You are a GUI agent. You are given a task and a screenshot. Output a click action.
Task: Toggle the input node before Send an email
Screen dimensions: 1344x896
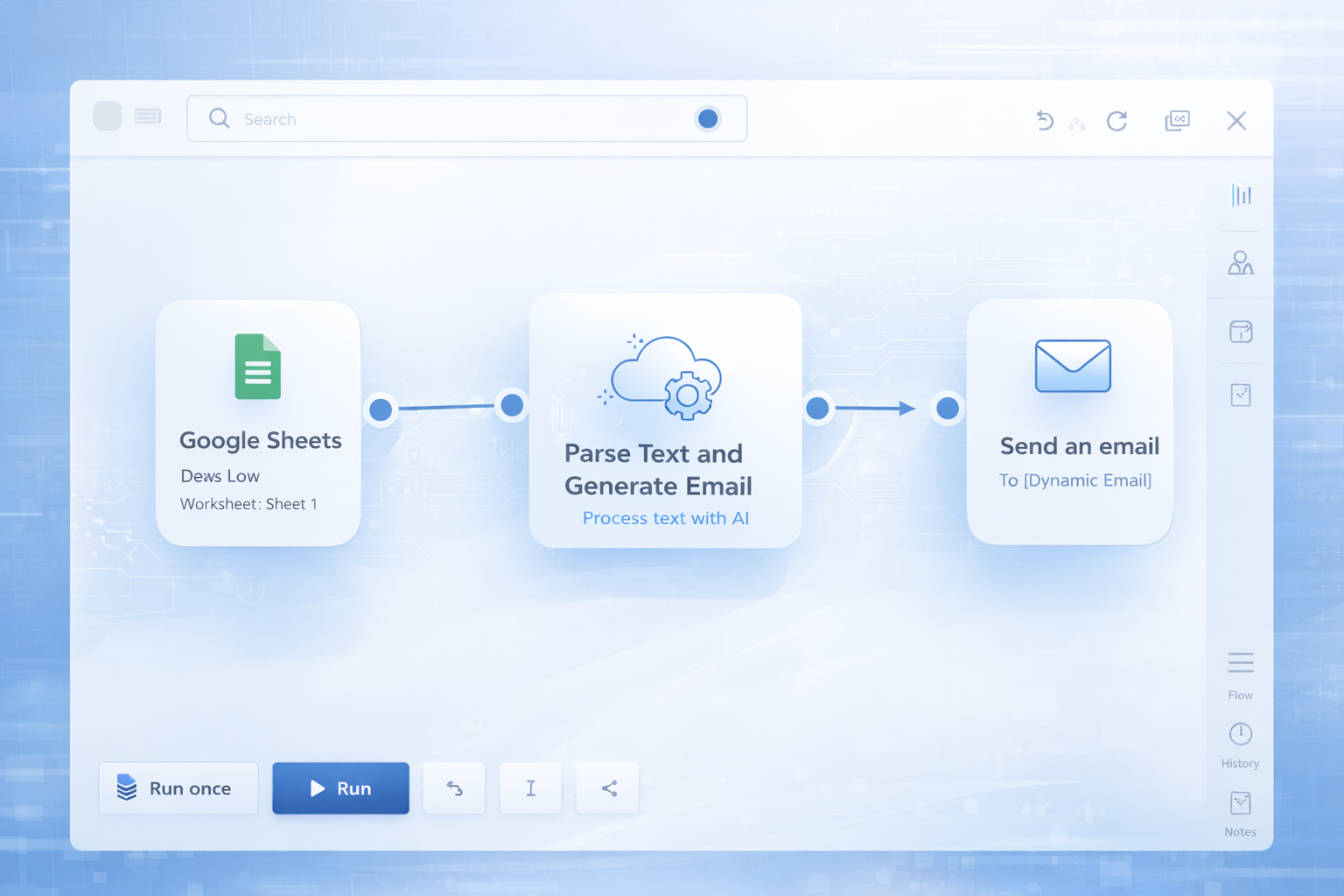tap(947, 408)
